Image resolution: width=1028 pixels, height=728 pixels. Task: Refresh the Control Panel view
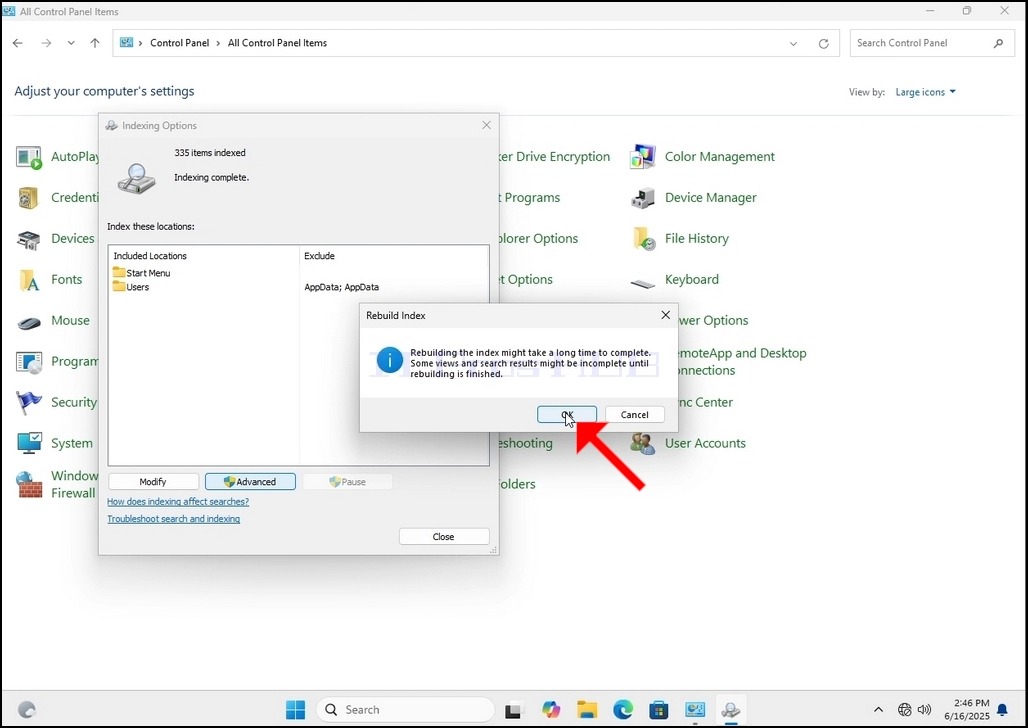(823, 43)
